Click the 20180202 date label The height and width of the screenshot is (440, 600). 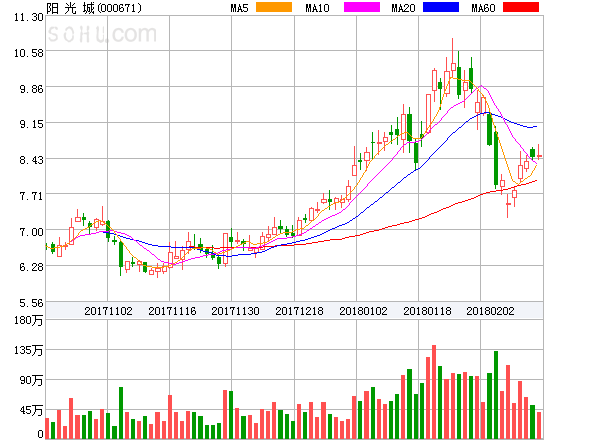click(490, 311)
